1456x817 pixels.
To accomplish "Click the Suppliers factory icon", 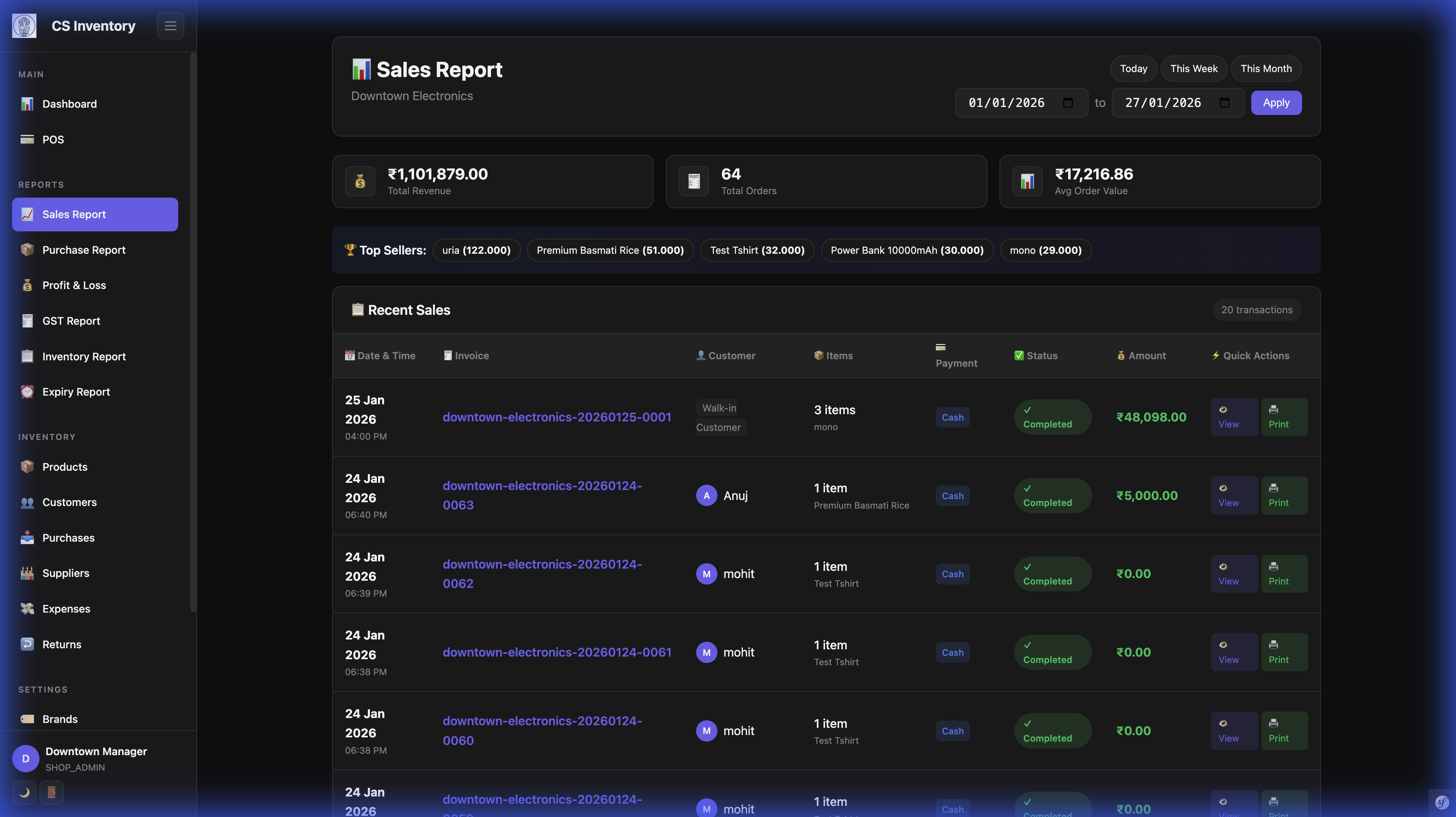I will click(x=27, y=573).
